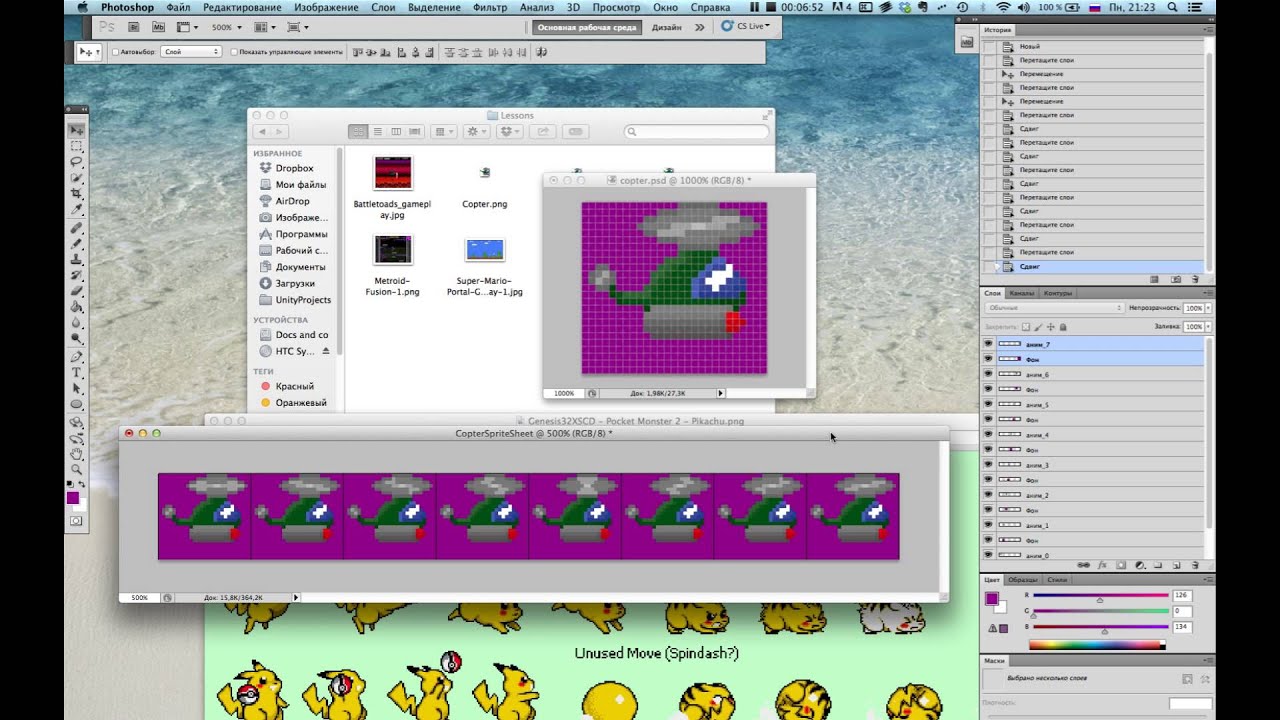Open the Фильтр menu
The height and width of the screenshot is (720, 1280).
[490, 7]
